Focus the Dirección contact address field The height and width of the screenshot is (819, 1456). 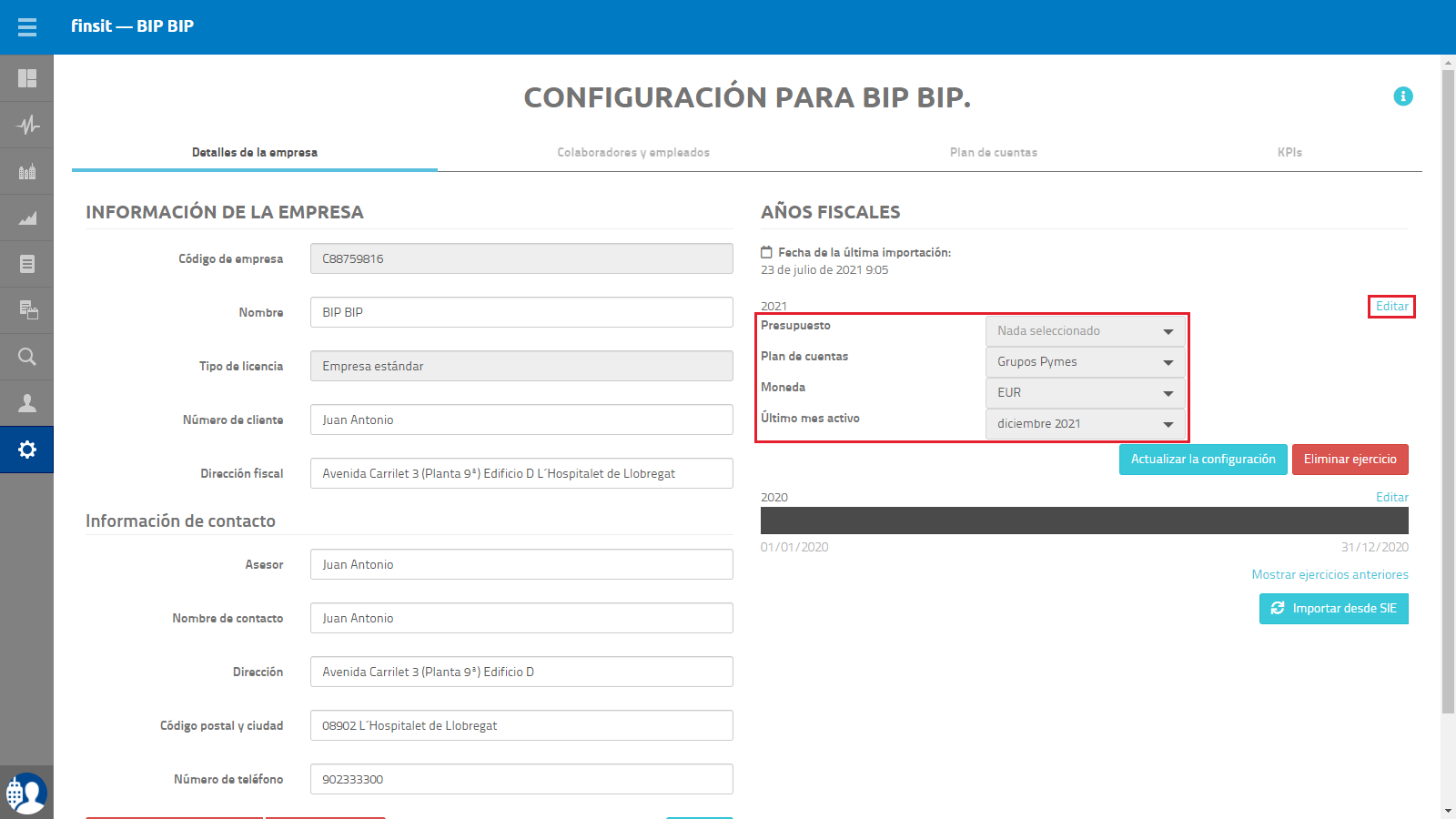pos(521,672)
